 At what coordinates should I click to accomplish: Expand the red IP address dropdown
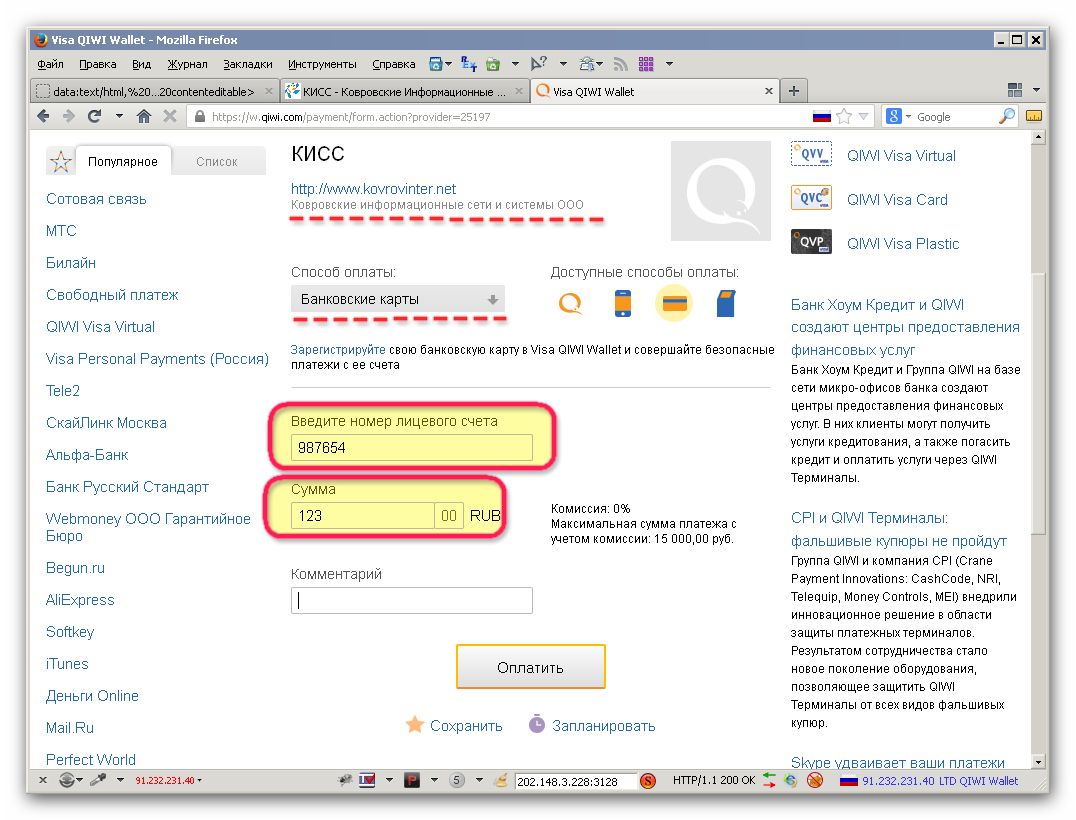(200, 781)
